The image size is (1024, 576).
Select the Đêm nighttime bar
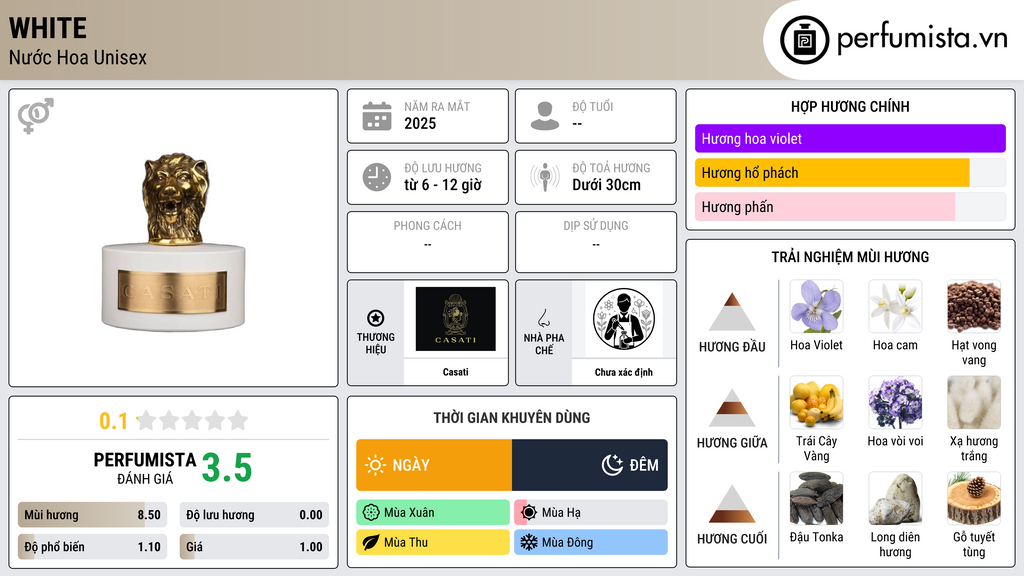[x=590, y=465]
